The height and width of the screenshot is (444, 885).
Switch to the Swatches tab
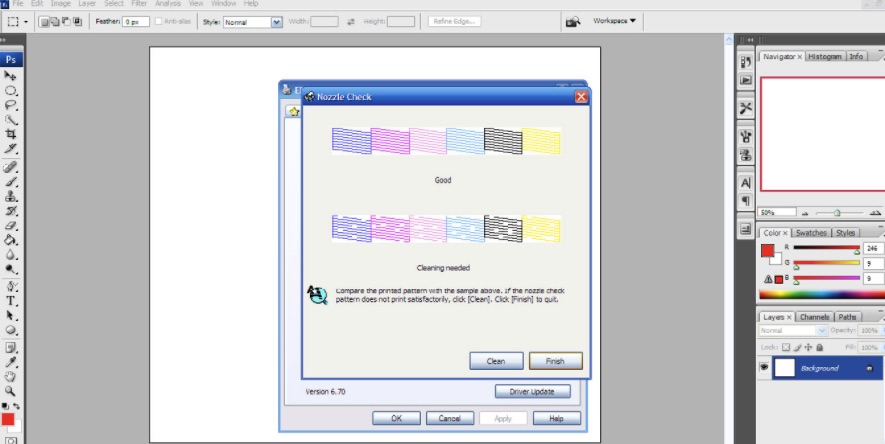point(810,232)
